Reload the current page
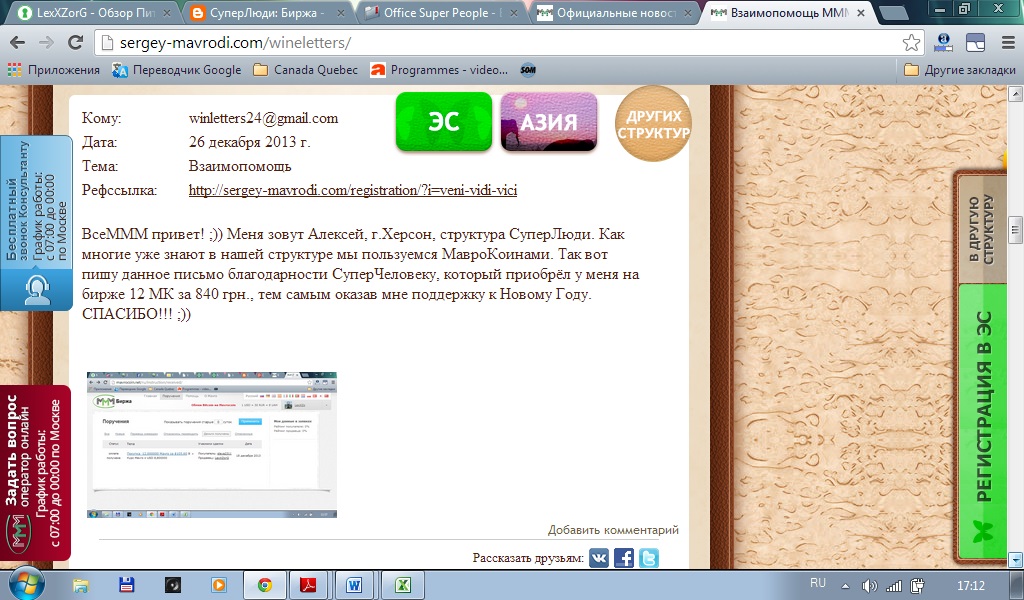 (75, 43)
